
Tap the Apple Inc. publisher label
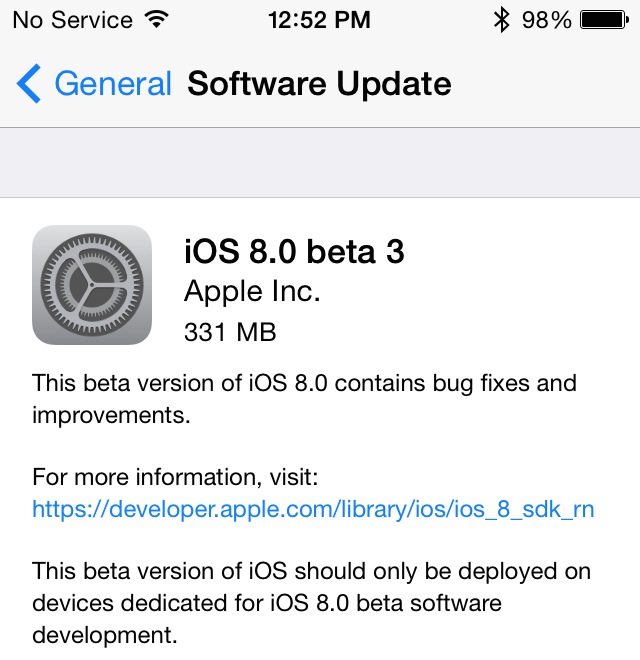252,291
